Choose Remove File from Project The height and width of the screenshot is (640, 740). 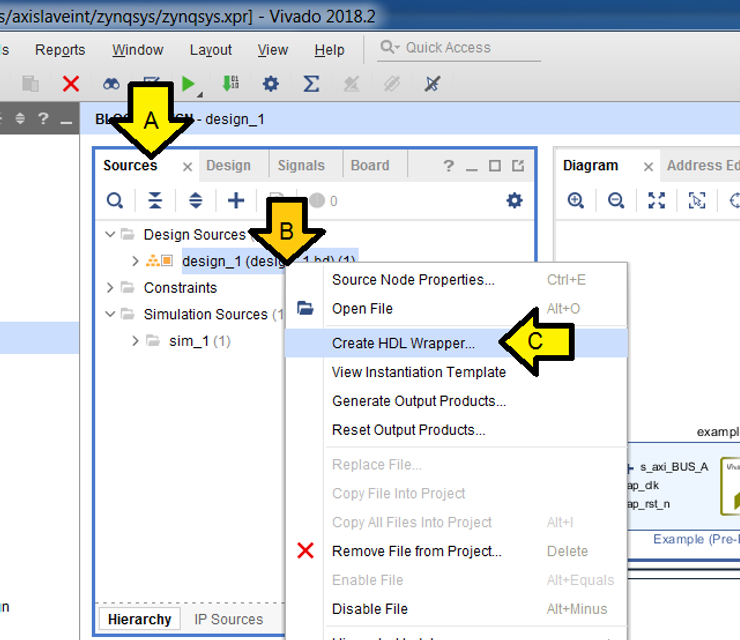(456, 551)
